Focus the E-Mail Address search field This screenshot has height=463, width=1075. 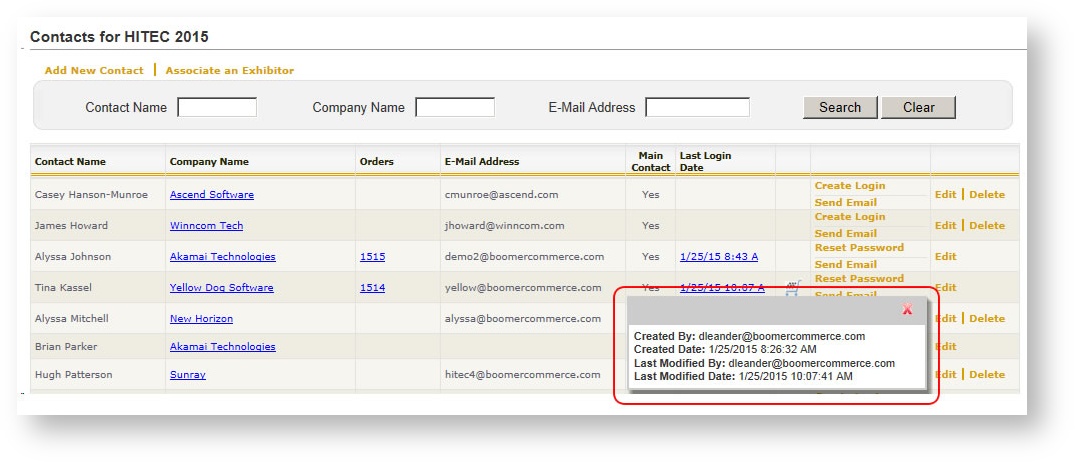(697, 108)
